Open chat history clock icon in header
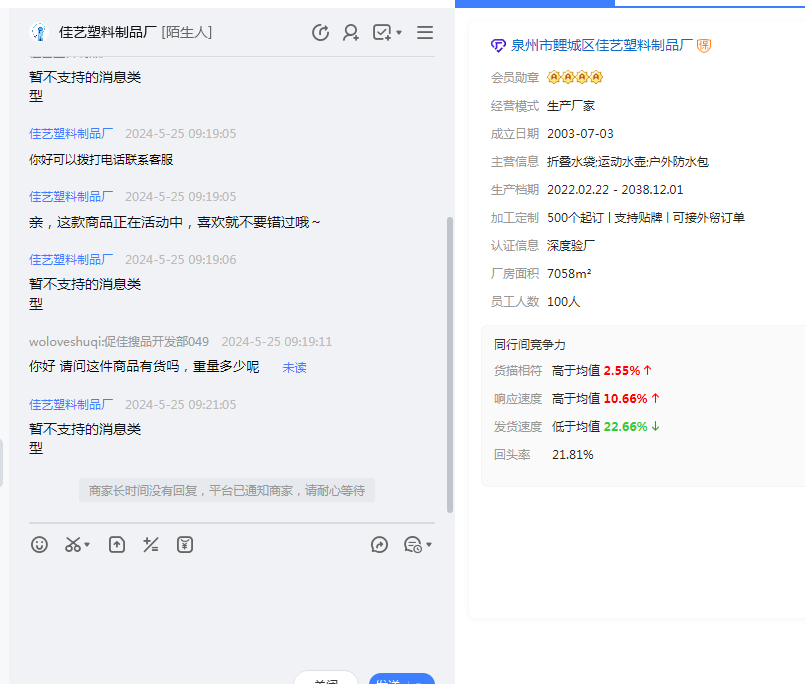The width and height of the screenshot is (805, 684). (x=320, y=33)
